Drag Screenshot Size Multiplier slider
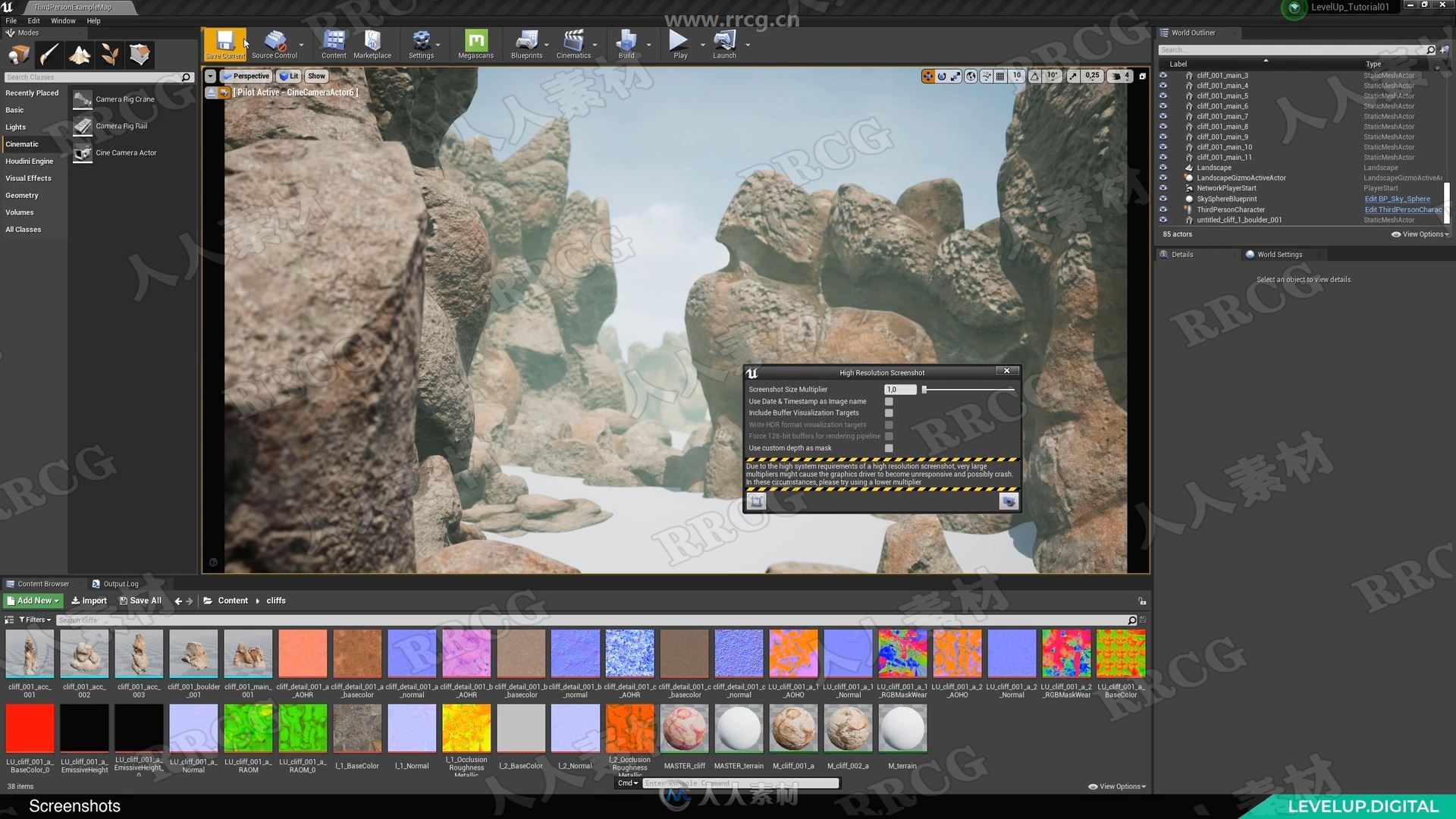1456x819 pixels. pyautogui.click(x=921, y=388)
